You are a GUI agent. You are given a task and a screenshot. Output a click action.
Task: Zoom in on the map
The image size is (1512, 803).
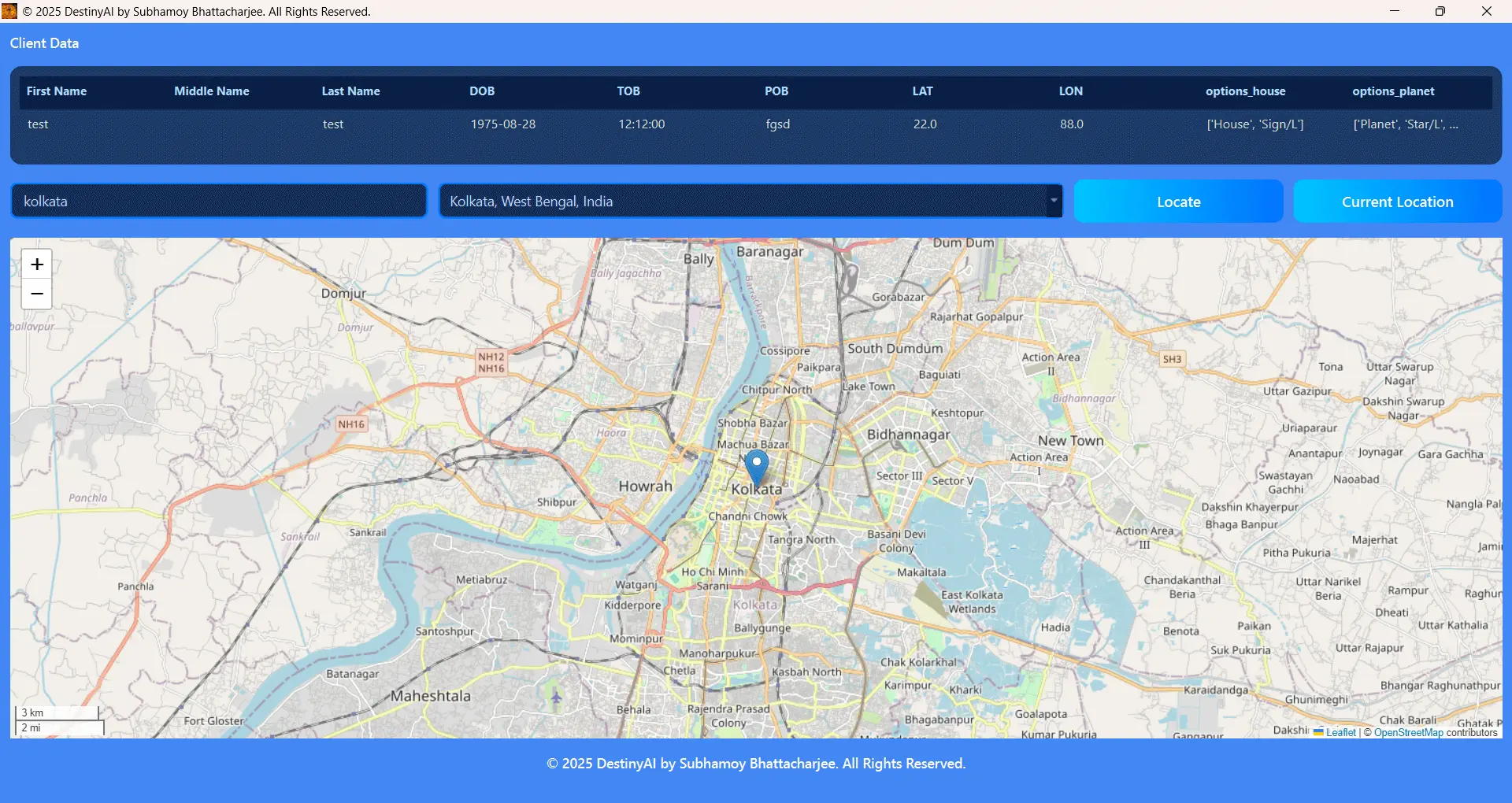click(x=37, y=265)
